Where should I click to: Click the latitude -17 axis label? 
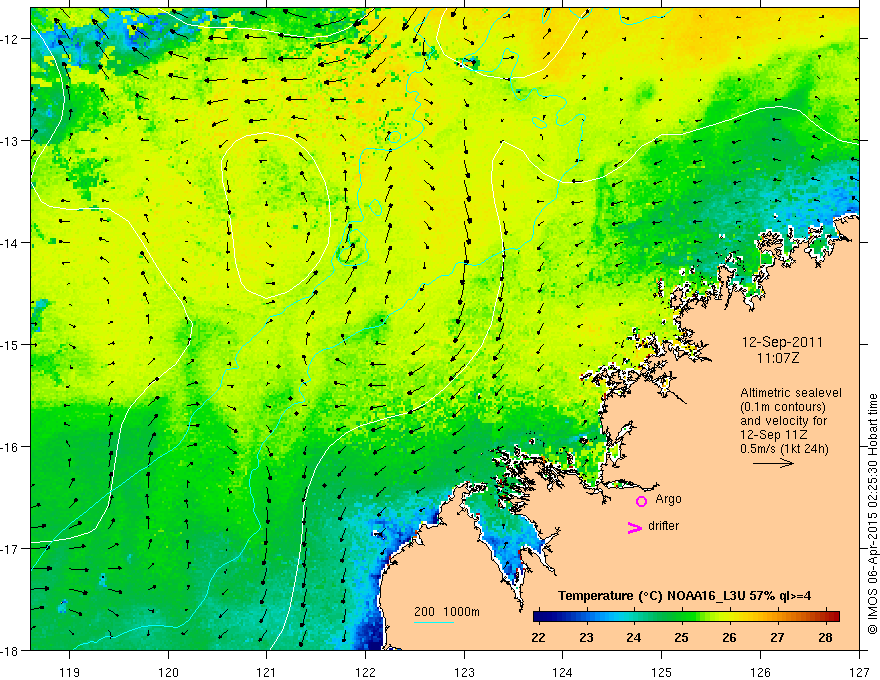(x=10, y=549)
